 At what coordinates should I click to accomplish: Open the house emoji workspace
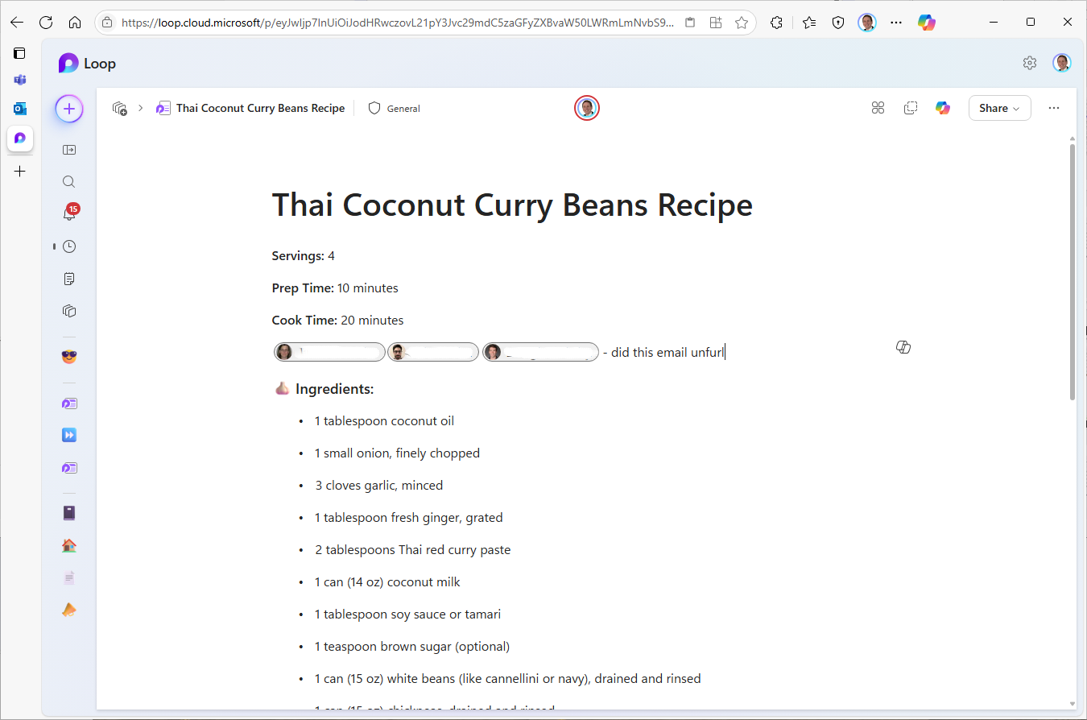pos(69,545)
